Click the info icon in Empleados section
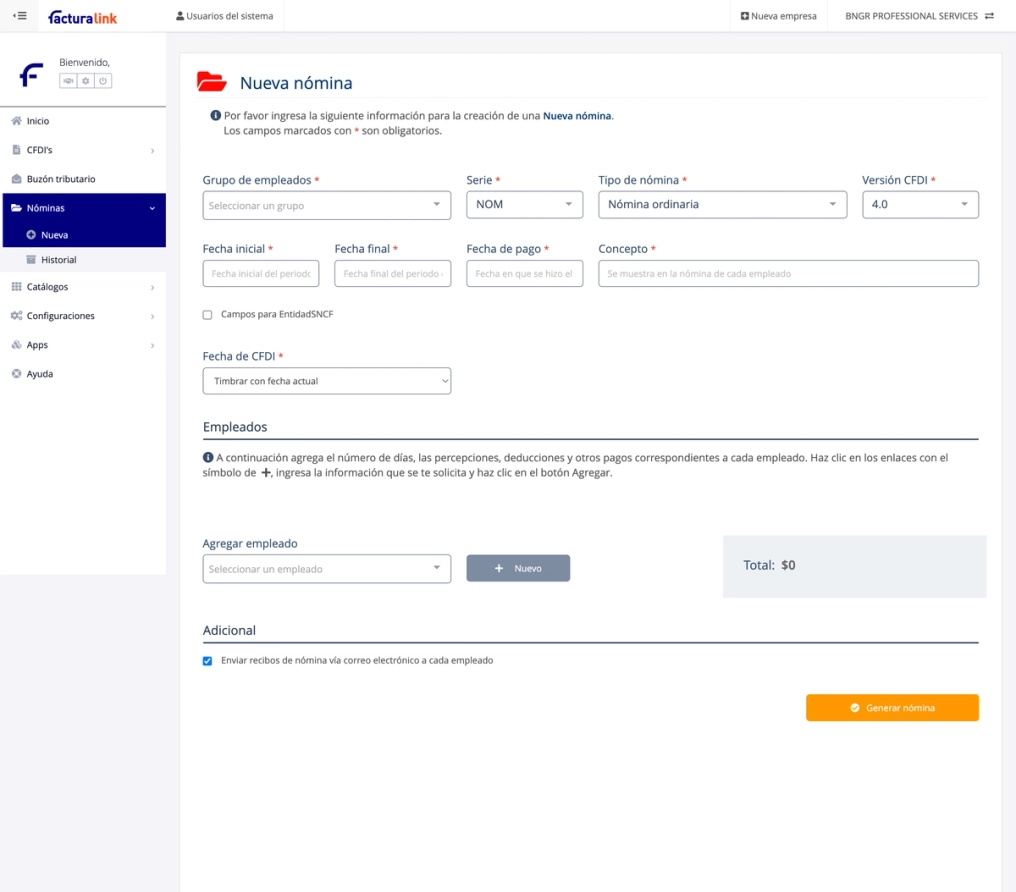The image size is (1016, 892). click(208, 457)
